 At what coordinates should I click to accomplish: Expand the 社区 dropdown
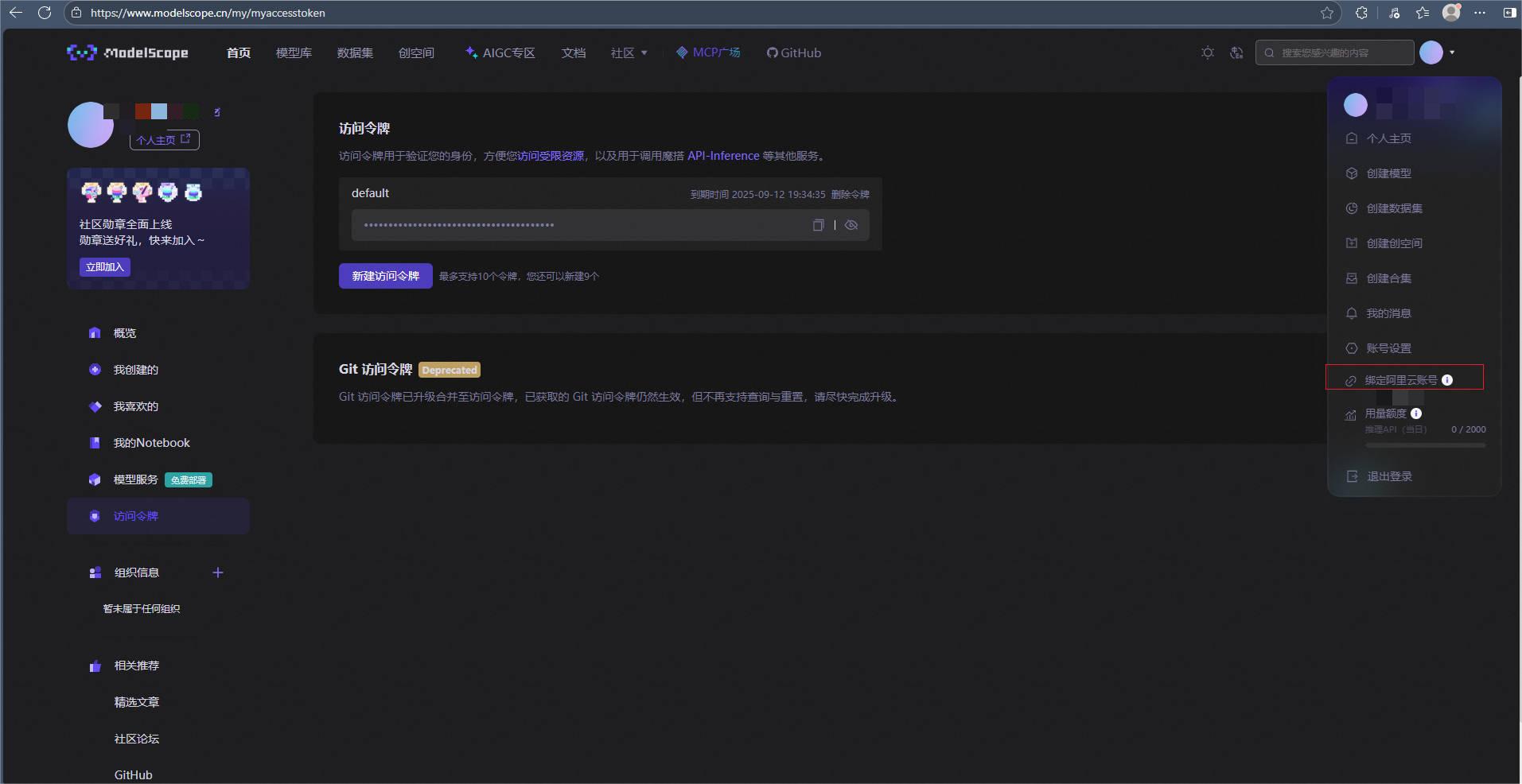(x=628, y=52)
